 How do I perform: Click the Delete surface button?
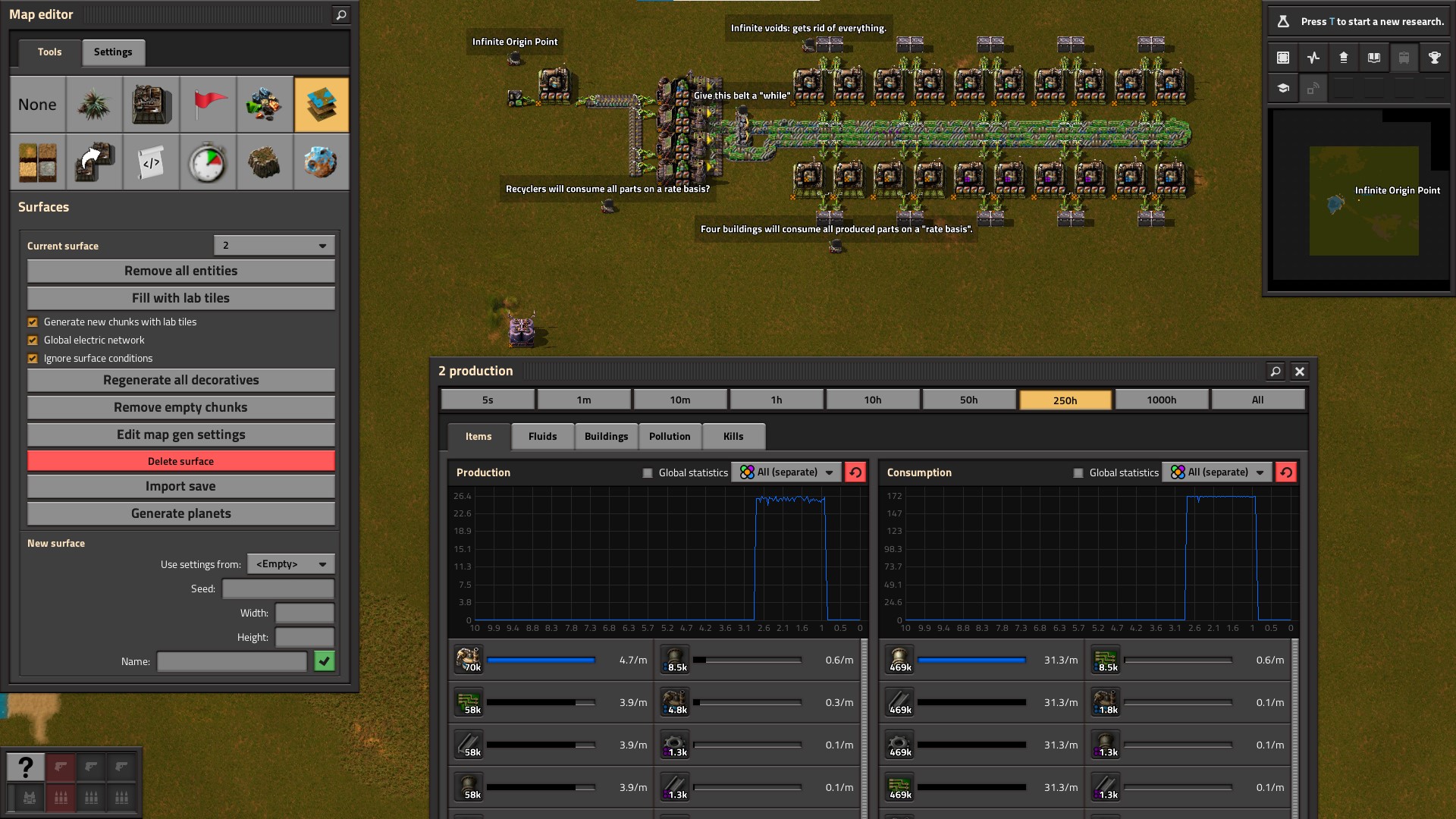pos(180,461)
